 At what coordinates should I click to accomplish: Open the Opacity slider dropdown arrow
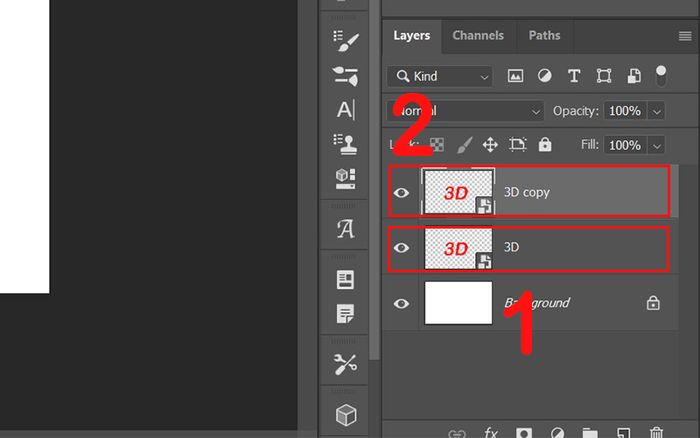tap(656, 111)
